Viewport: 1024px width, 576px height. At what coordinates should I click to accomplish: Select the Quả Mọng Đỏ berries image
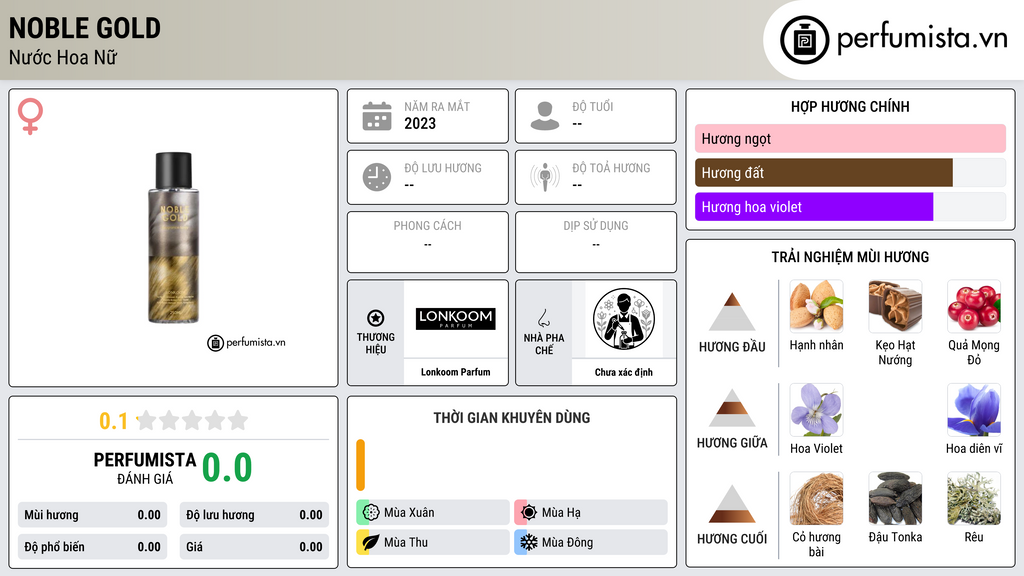[974, 306]
